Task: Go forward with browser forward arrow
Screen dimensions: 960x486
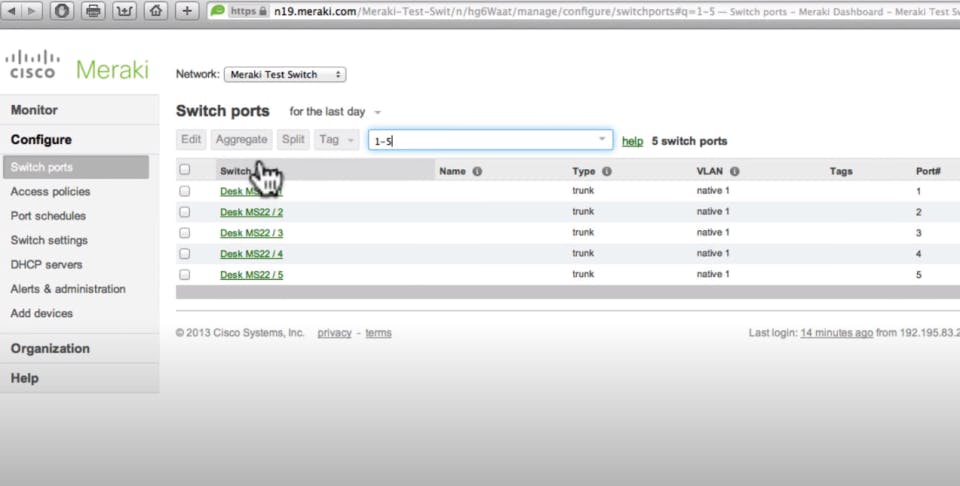Action: point(32,10)
